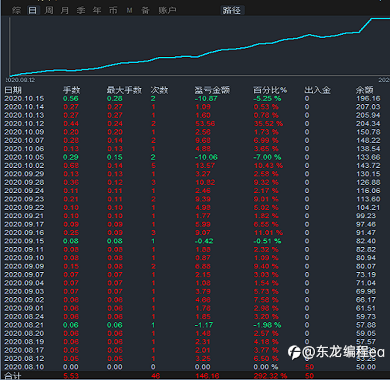Click balance value 150.78

click(368, 132)
